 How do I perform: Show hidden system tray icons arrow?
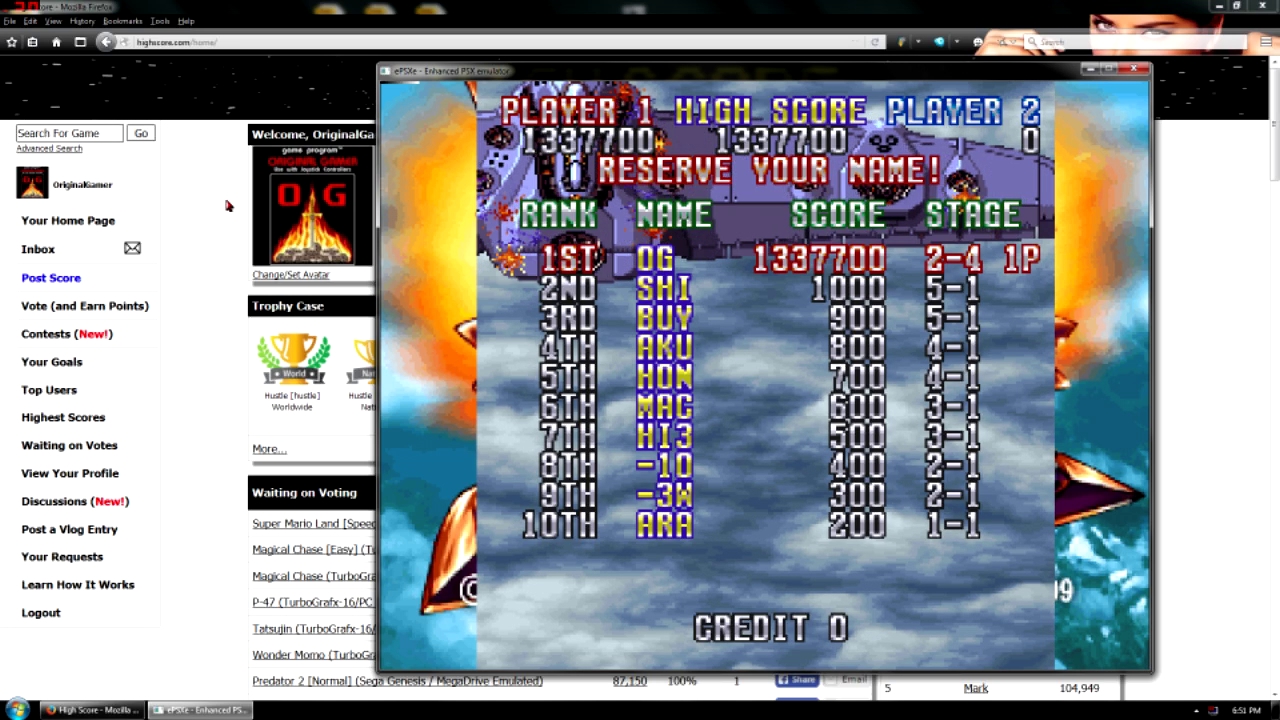tap(1196, 710)
